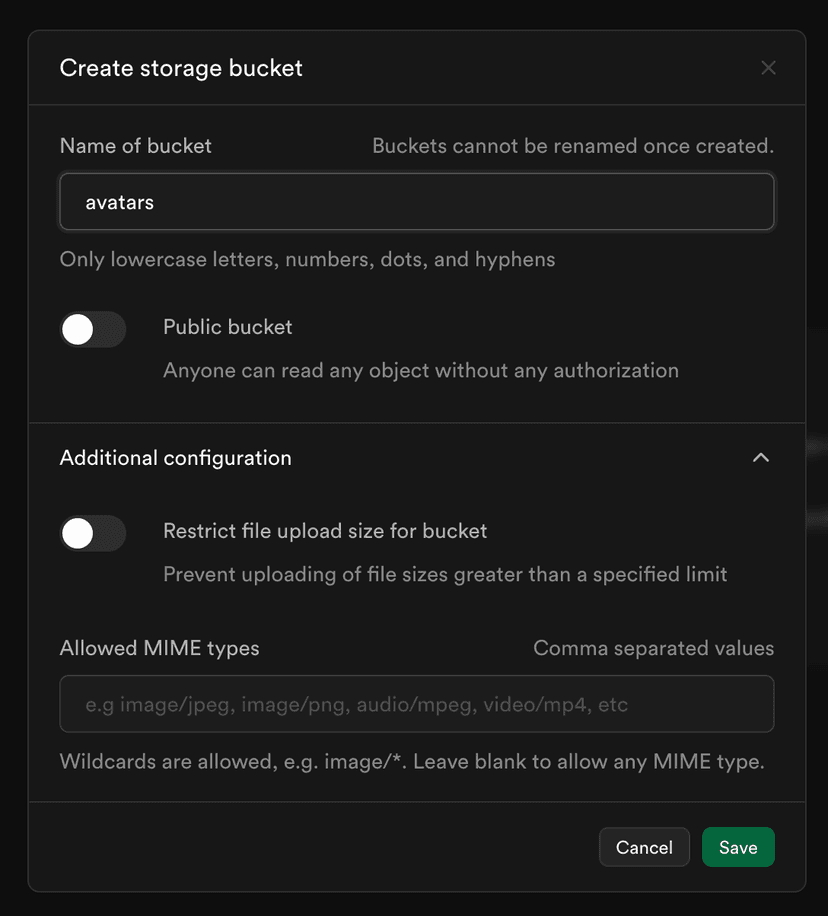Focus the Allowed MIME types input
828x916 pixels.
click(417, 704)
